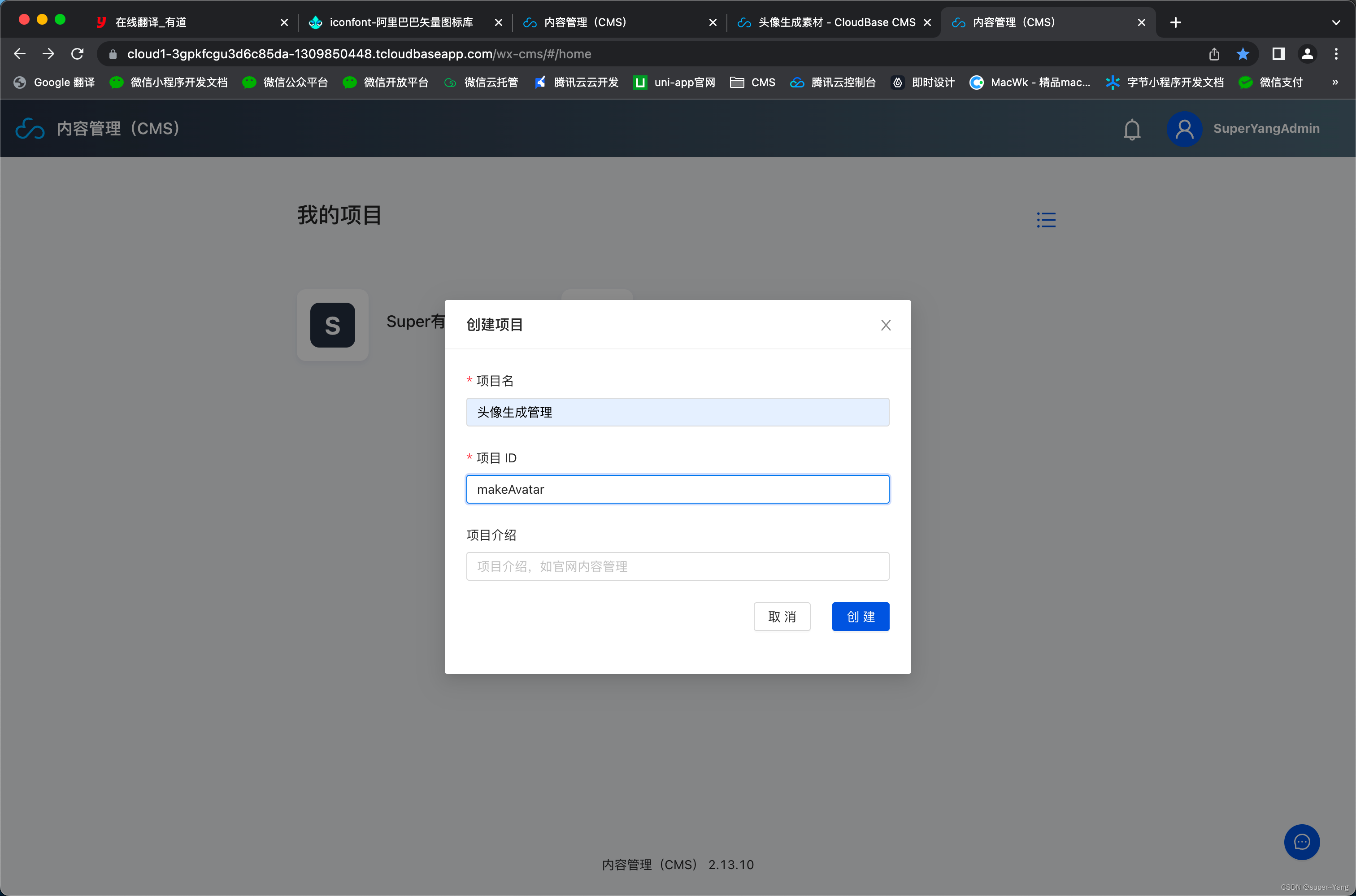Open uni-app官网 bookmark
The height and width of the screenshot is (896, 1356).
pos(674,82)
